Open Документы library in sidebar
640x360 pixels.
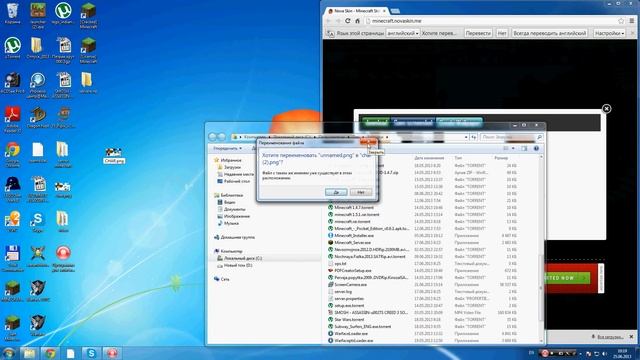coord(231,209)
